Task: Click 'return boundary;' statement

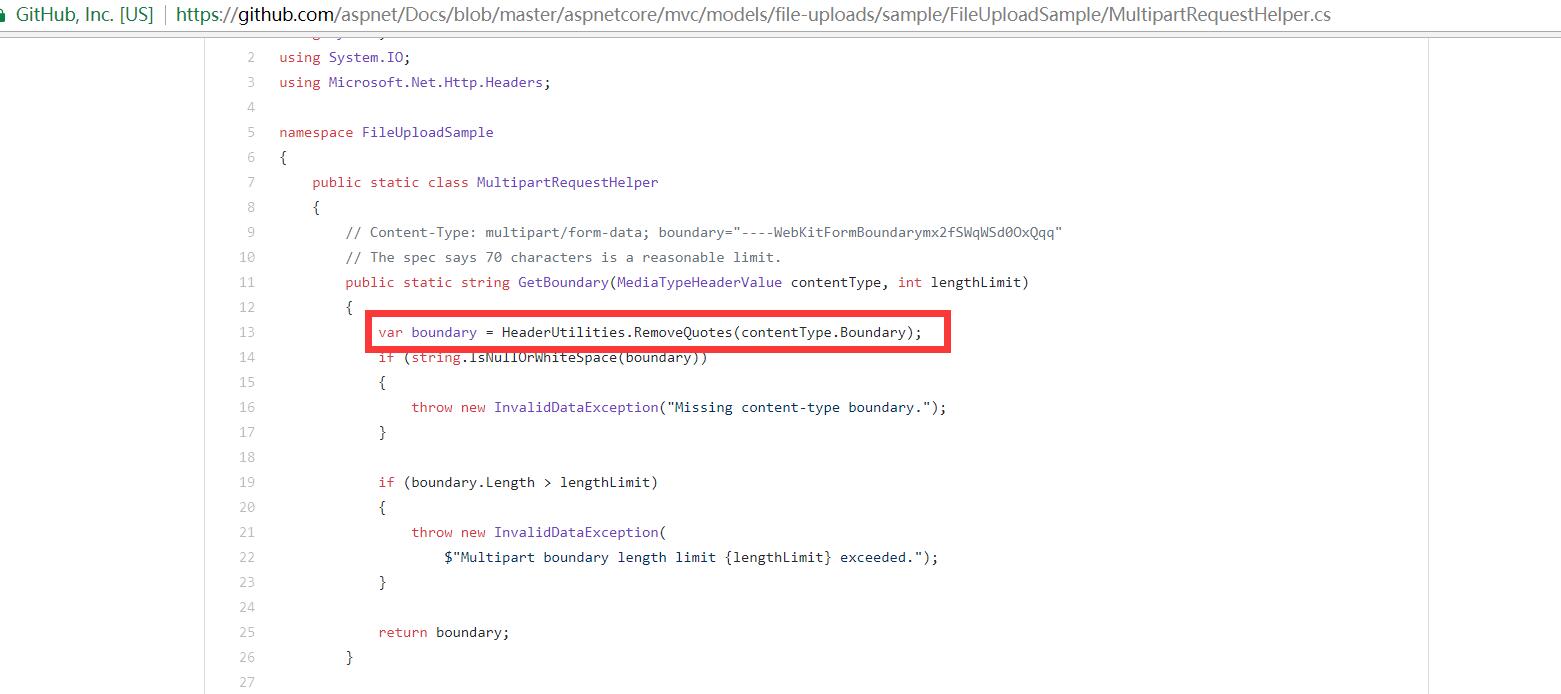Action: click(x=444, y=632)
